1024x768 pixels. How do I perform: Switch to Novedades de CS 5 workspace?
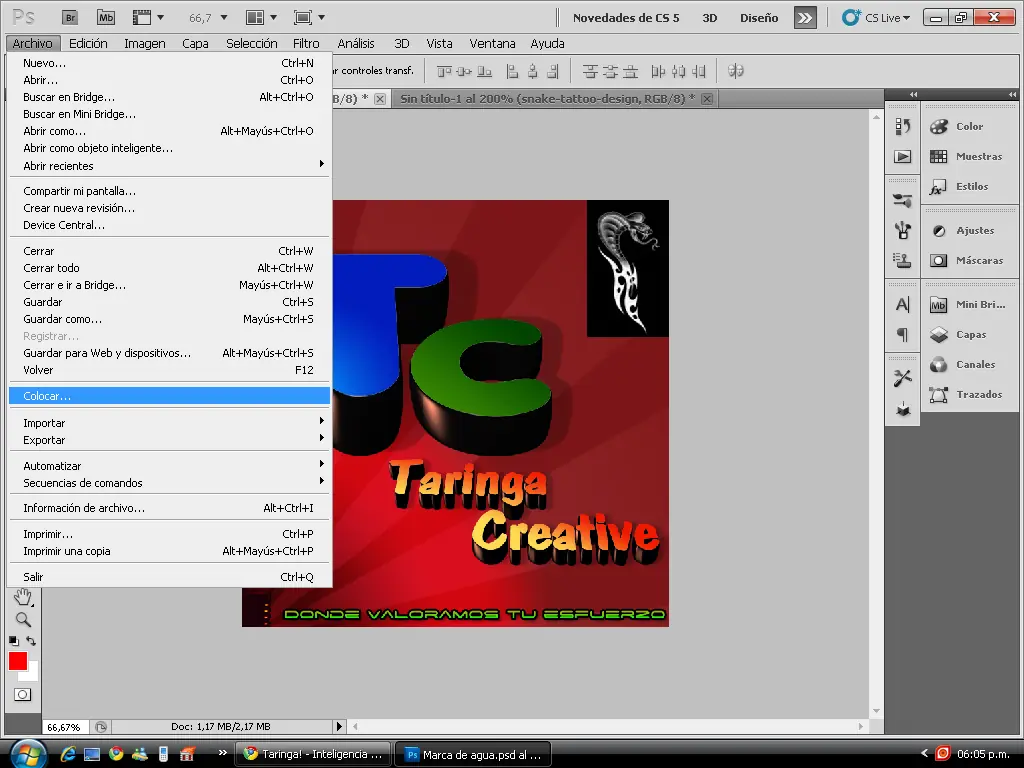pyautogui.click(x=626, y=18)
